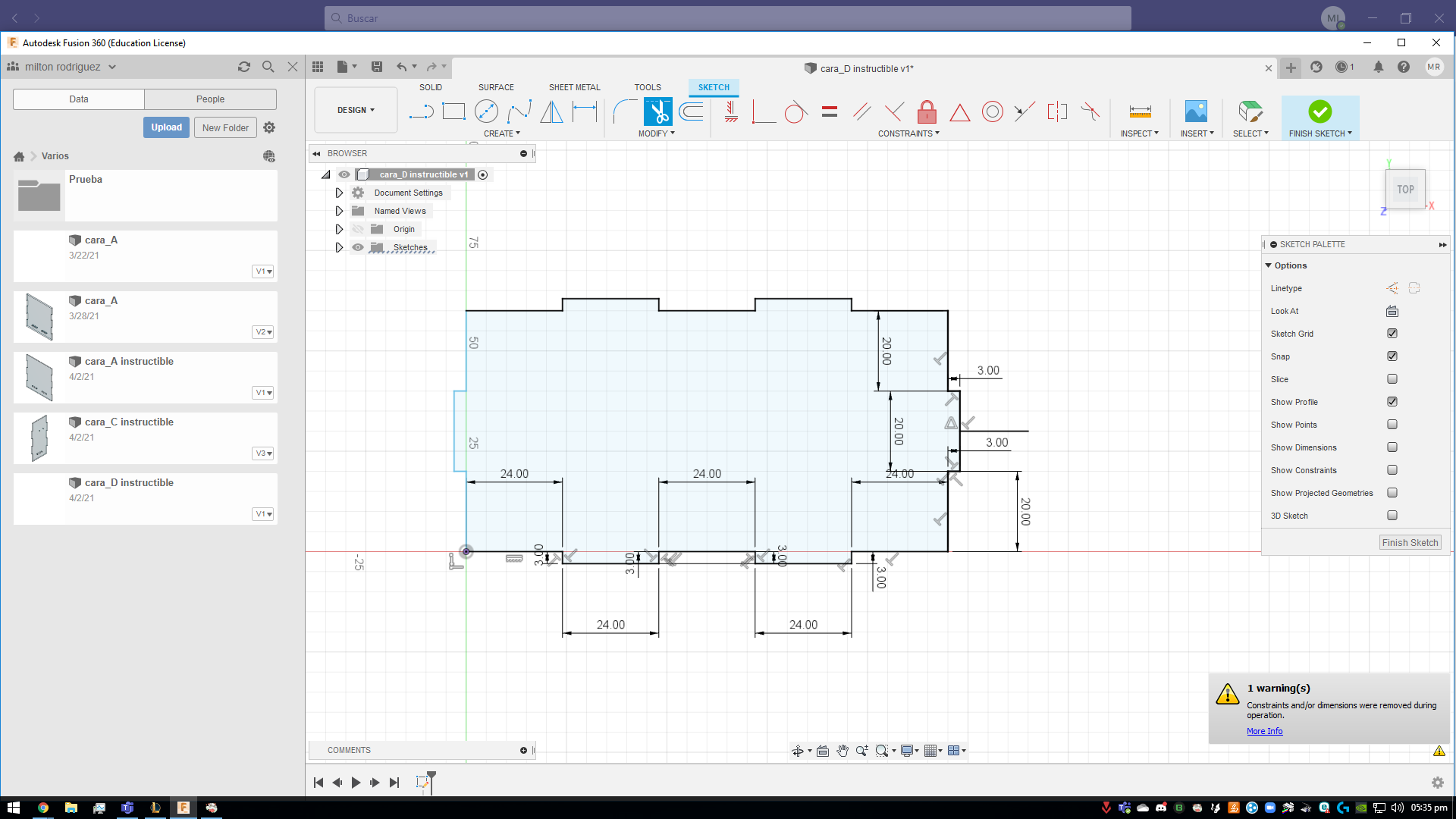Image resolution: width=1456 pixels, height=819 pixels.
Task: Apply the Equal constraint
Action: (x=830, y=112)
